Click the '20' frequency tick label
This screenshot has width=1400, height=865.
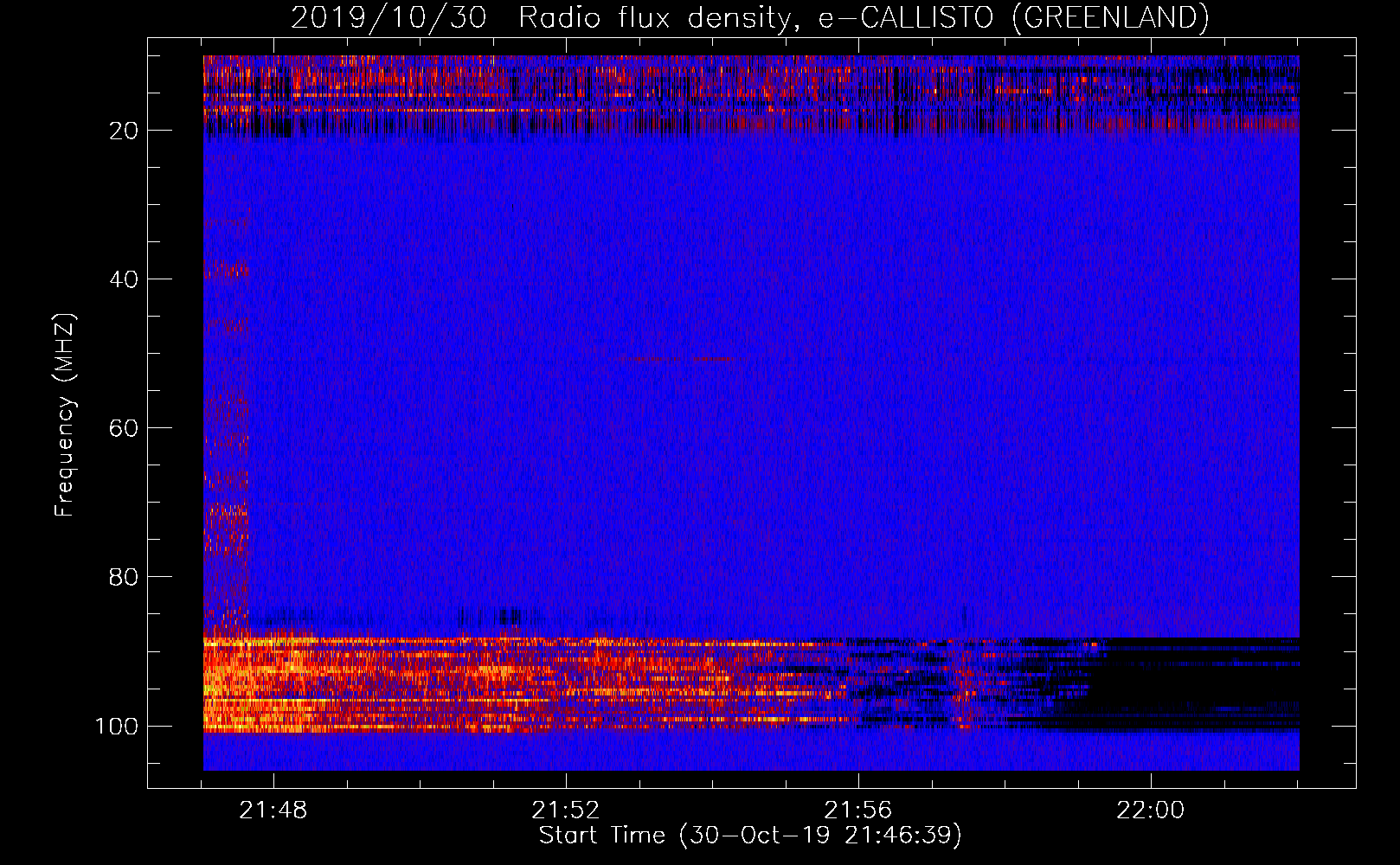[124, 131]
